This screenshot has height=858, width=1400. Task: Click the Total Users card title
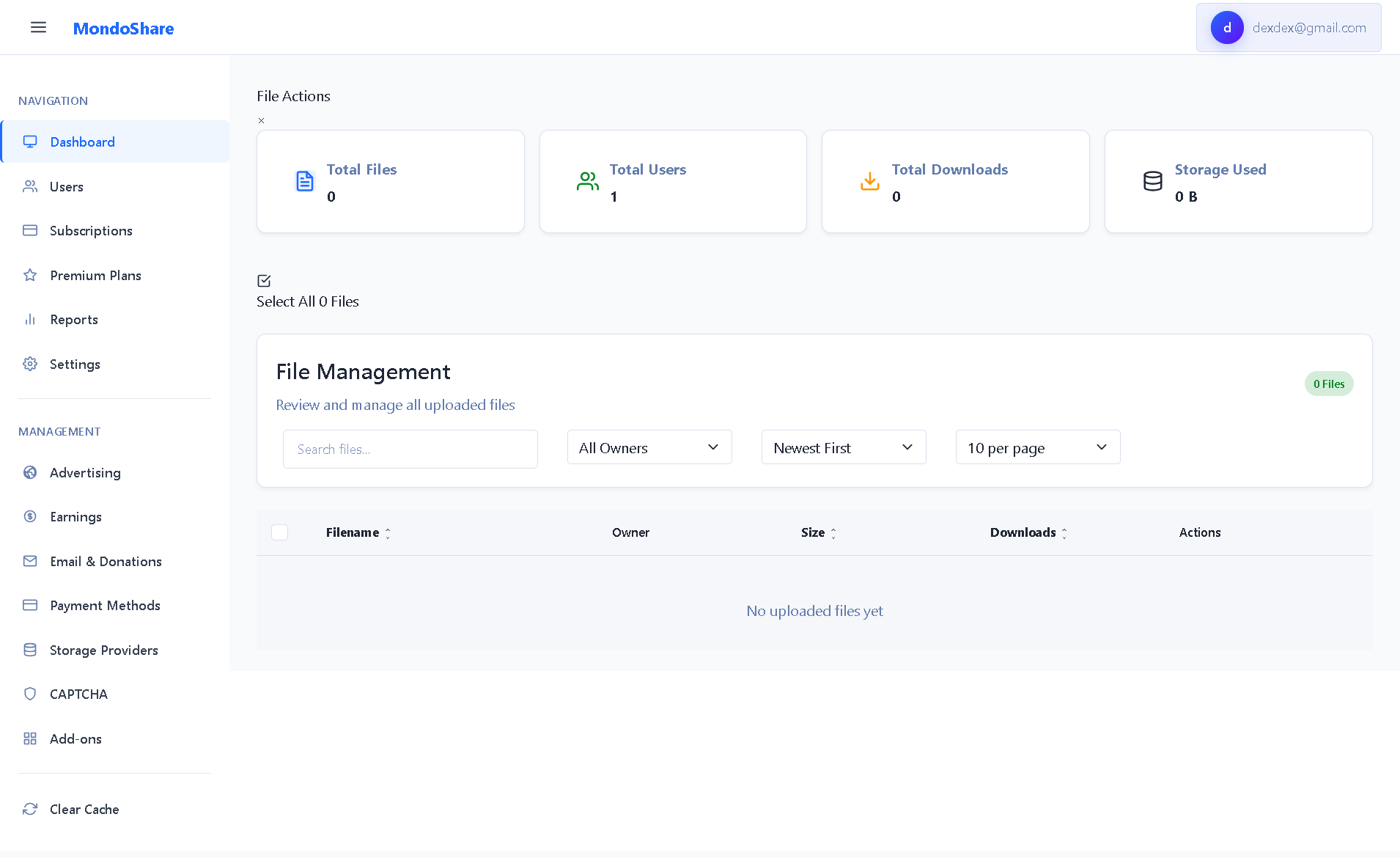(x=648, y=169)
